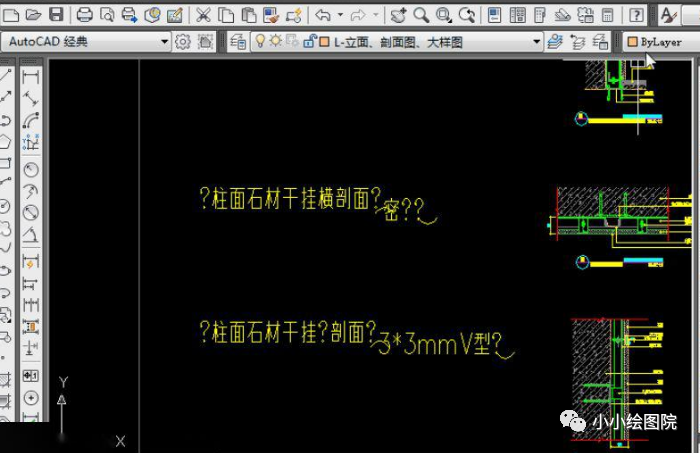Select the Jogged dimension tool
This screenshot has height=453, width=700.
(30, 191)
